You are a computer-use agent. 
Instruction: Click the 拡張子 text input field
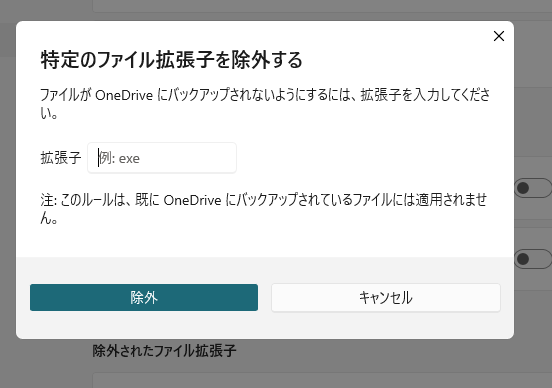pos(162,158)
